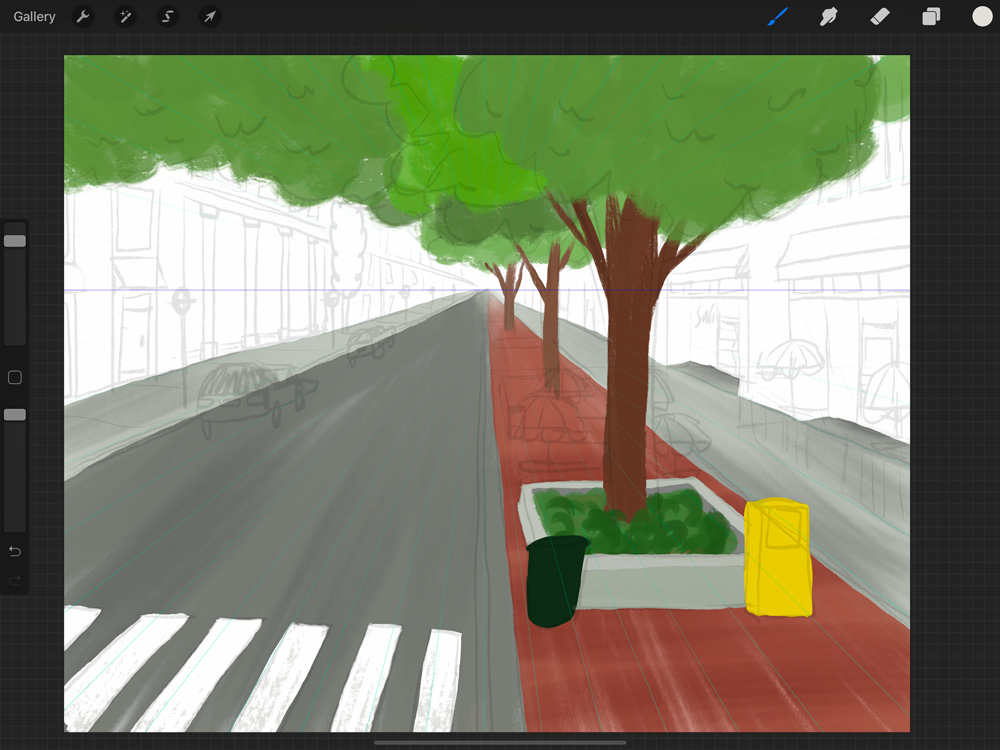
Task: Click the home indicator bar at bottom
Action: (500, 742)
